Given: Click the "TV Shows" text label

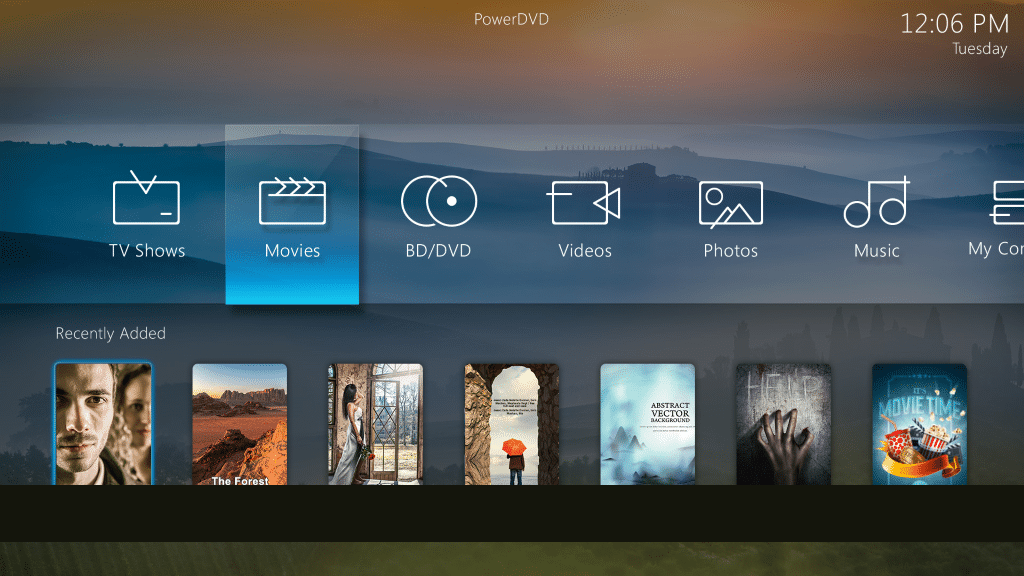Looking at the screenshot, I should 147,251.
